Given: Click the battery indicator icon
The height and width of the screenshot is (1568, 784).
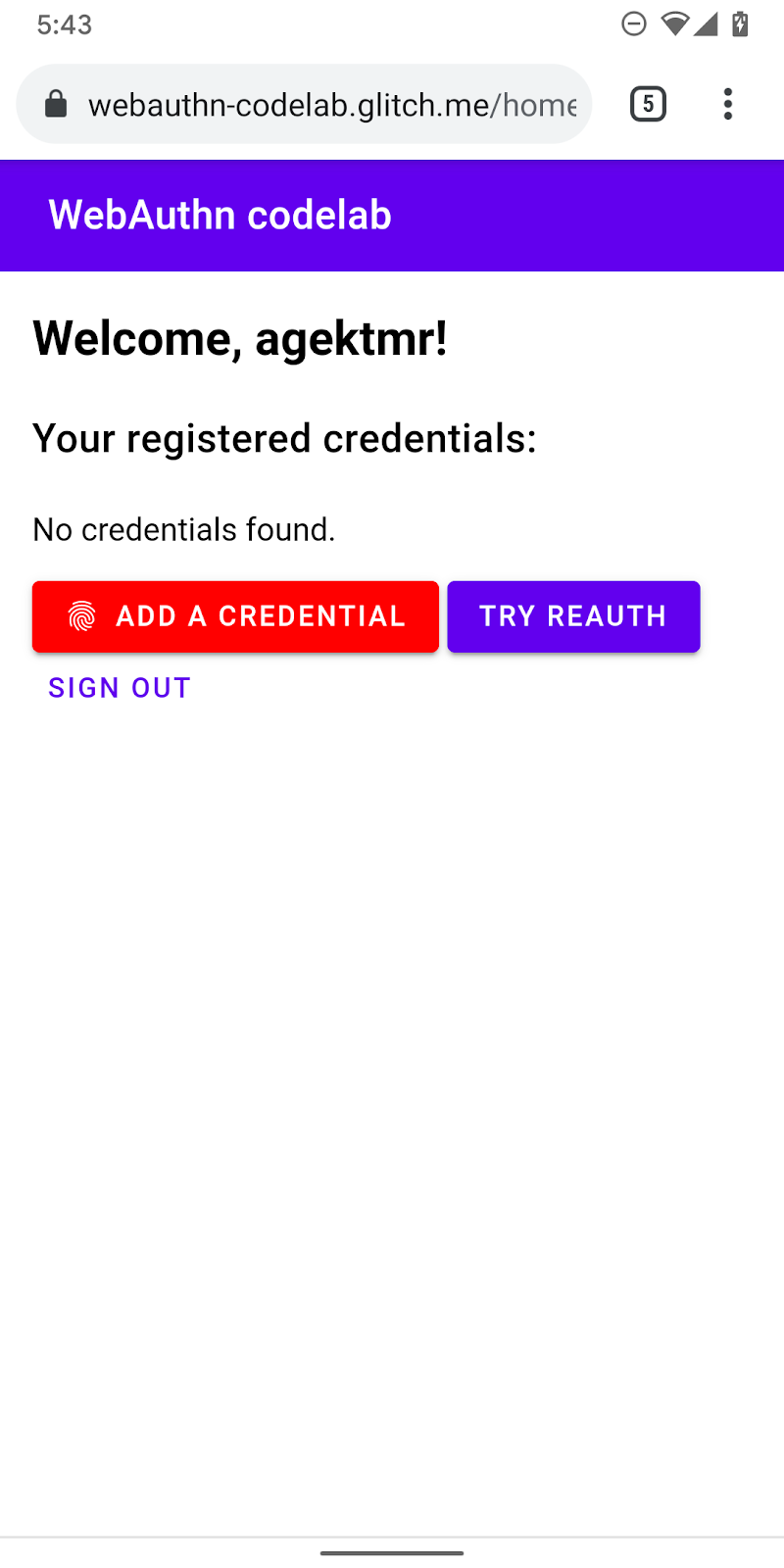Looking at the screenshot, I should (x=740, y=24).
